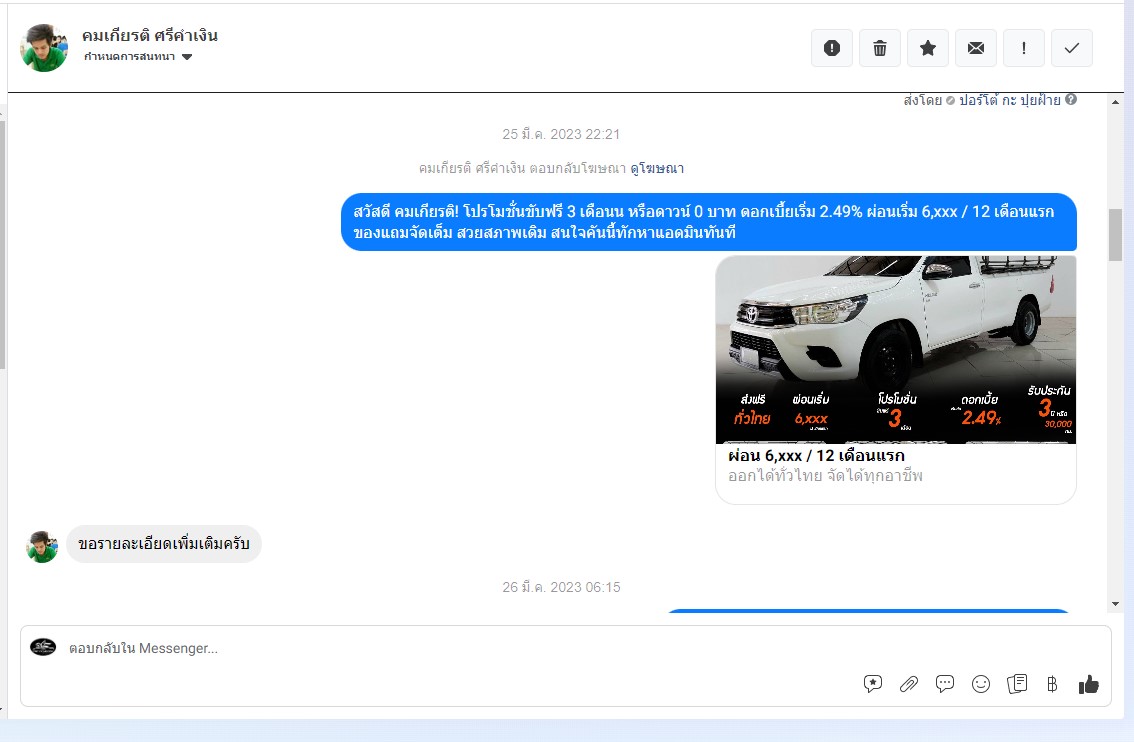Click sender name ปอร์โต้ กะ ปุยฝ้าย

click(1010, 100)
